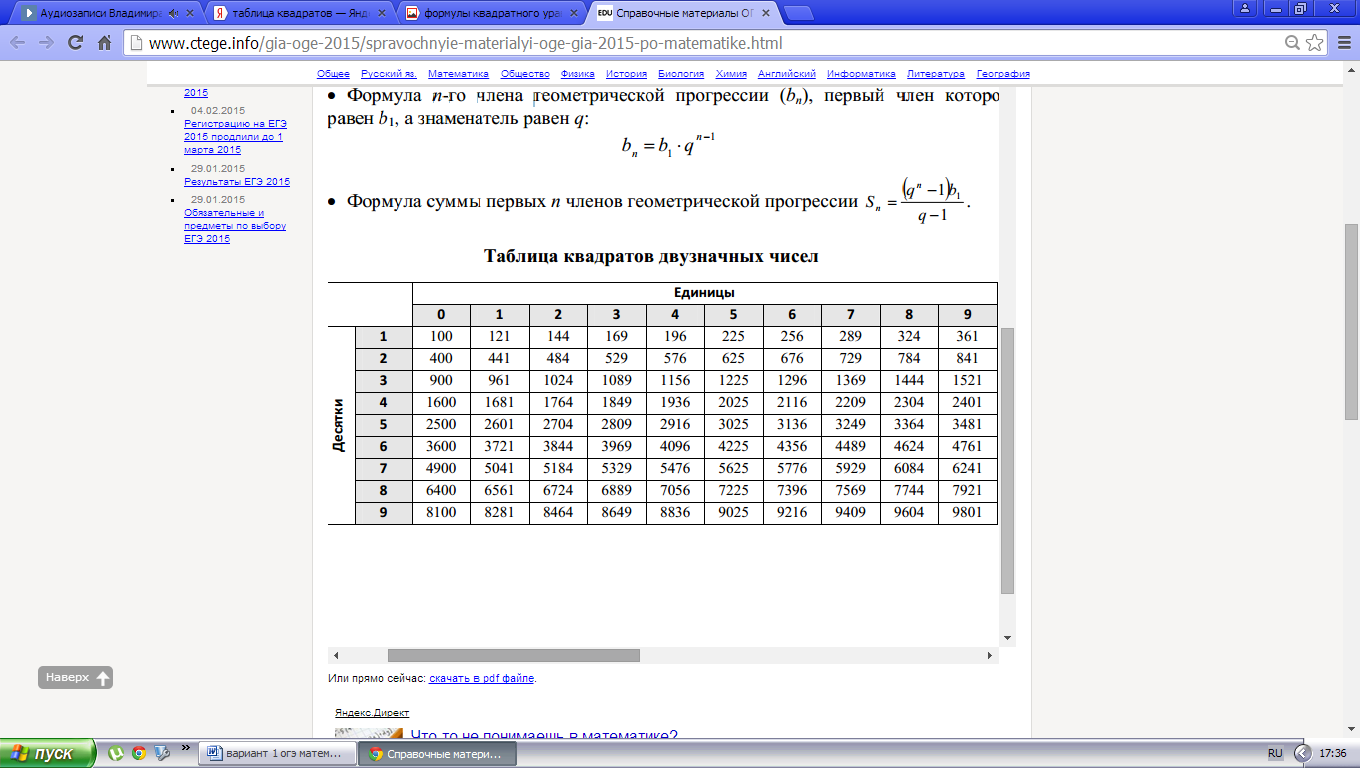This screenshot has width=1360, height=768.
Task: Click the horizontal scrollbar left arrow
Action: (x=336, y=656)
